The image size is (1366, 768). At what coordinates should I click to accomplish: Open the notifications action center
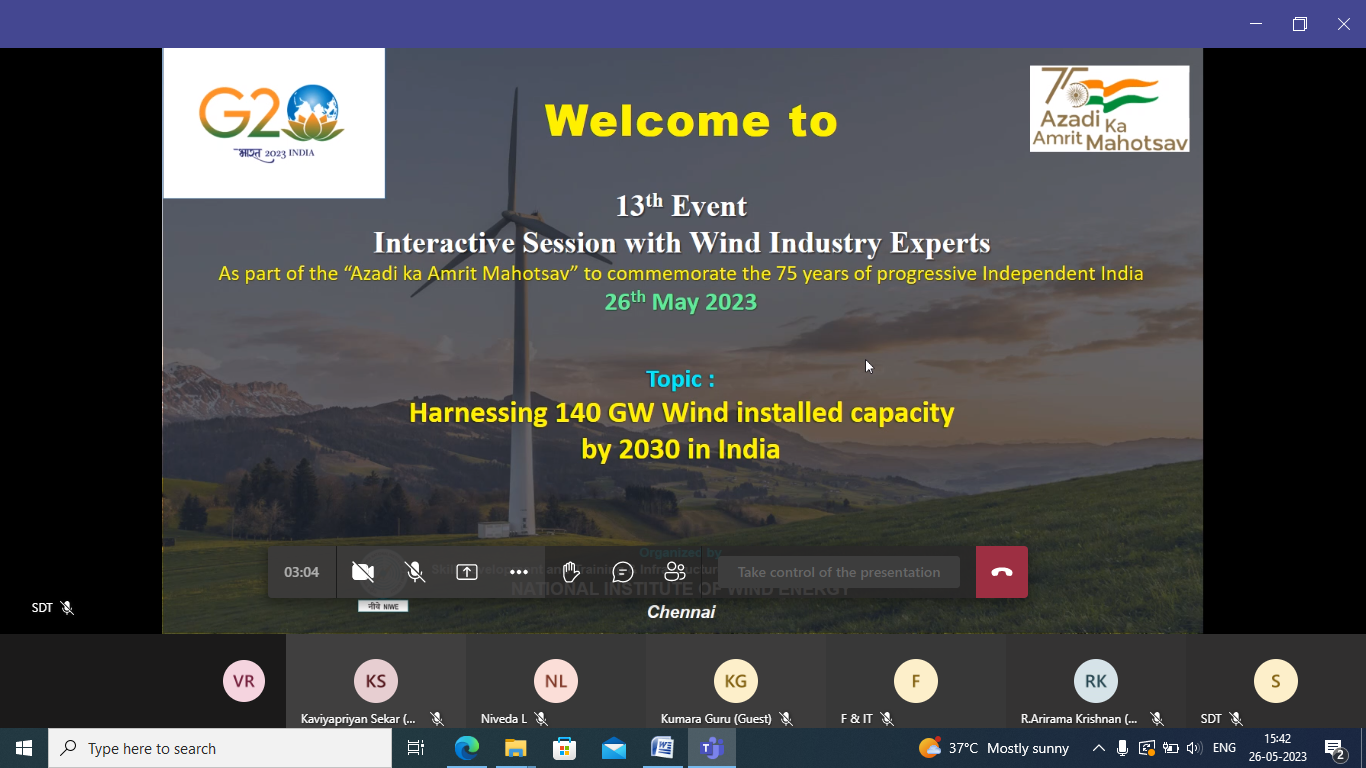(x=1335, y=748)
